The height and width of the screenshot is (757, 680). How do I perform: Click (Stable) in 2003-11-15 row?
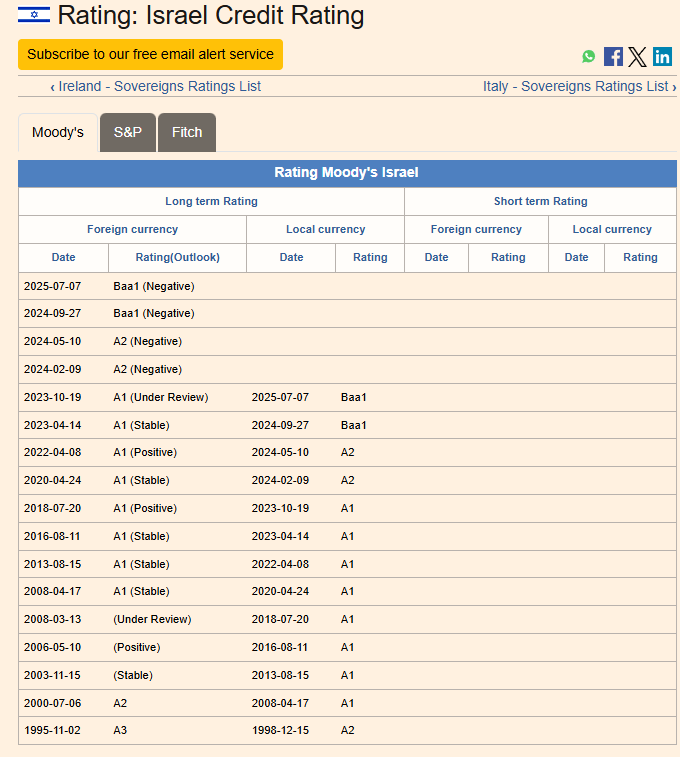[x=133, y=675]
